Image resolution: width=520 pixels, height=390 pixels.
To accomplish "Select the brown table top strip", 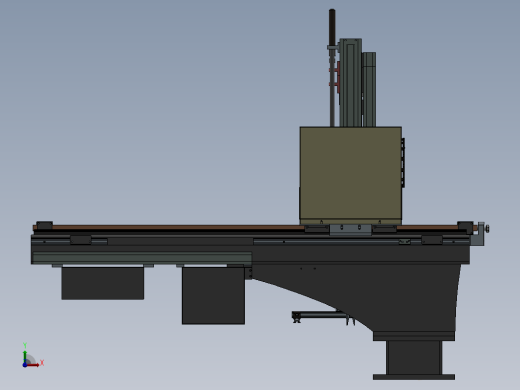I will [177, 227].
